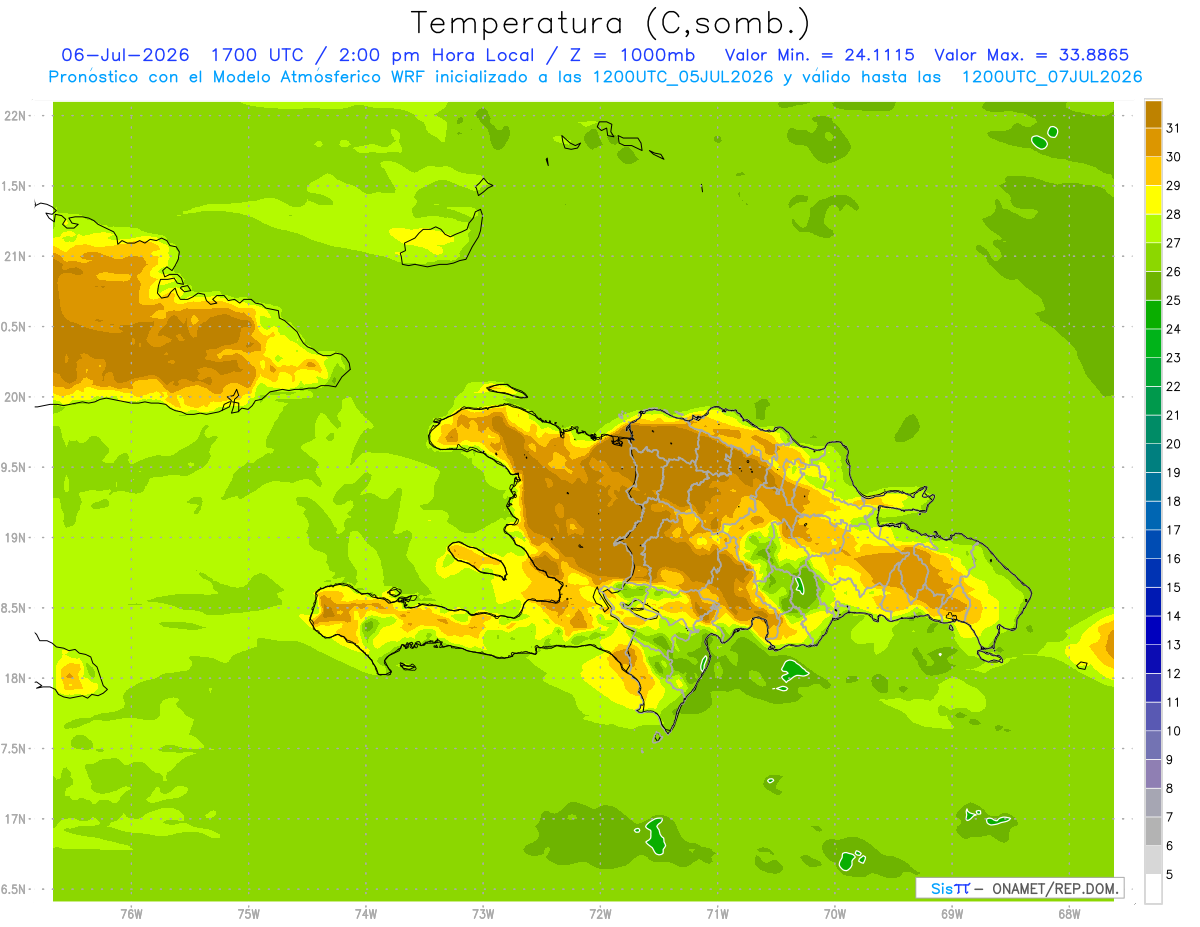Click legend value 26
1200x927 pixels.
(1173, 272)
